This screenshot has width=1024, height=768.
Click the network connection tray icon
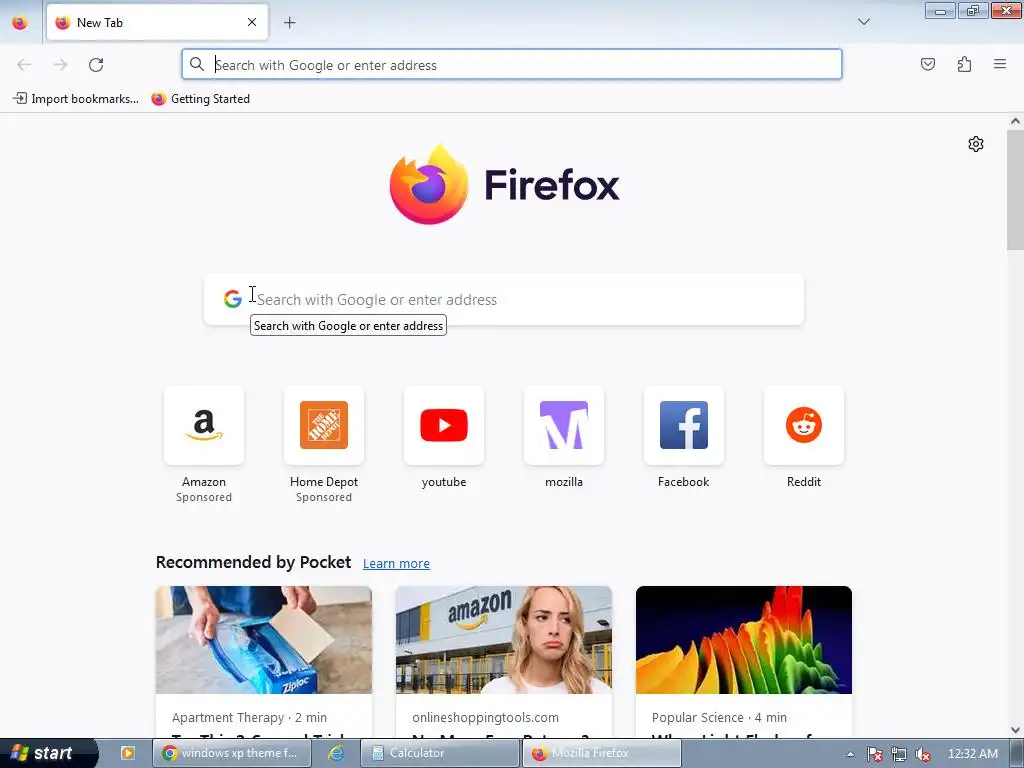[899, 754]
